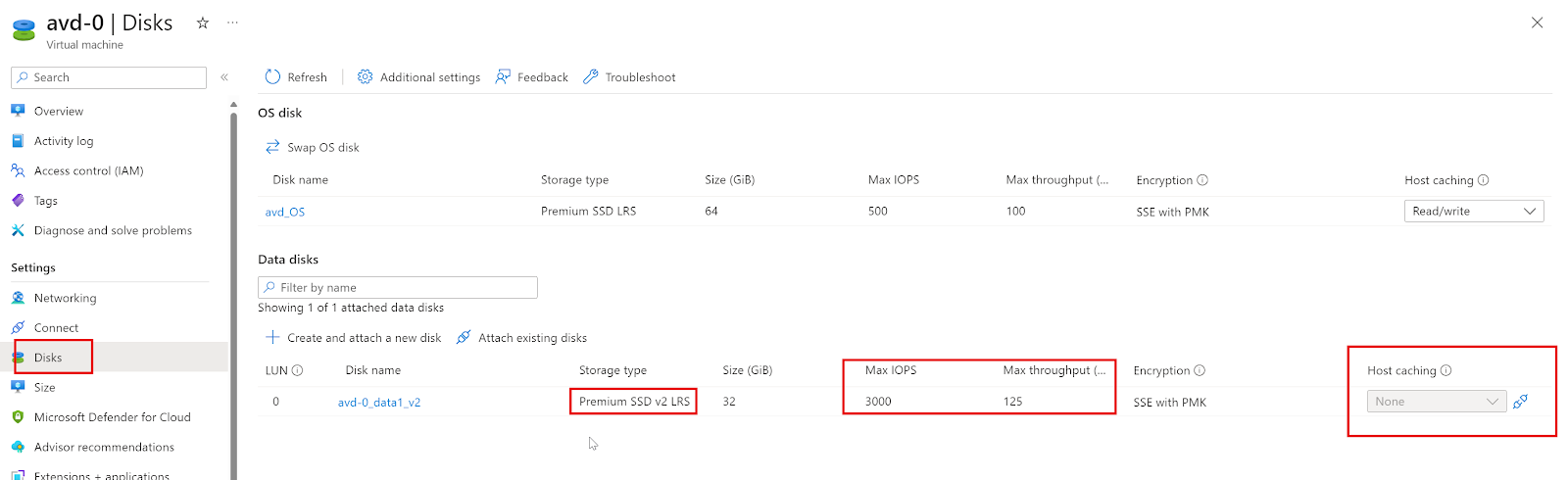1568x480 pixels.
Task: Click the Troubleshoot wrench icon
Action: (x=591, y=76)
